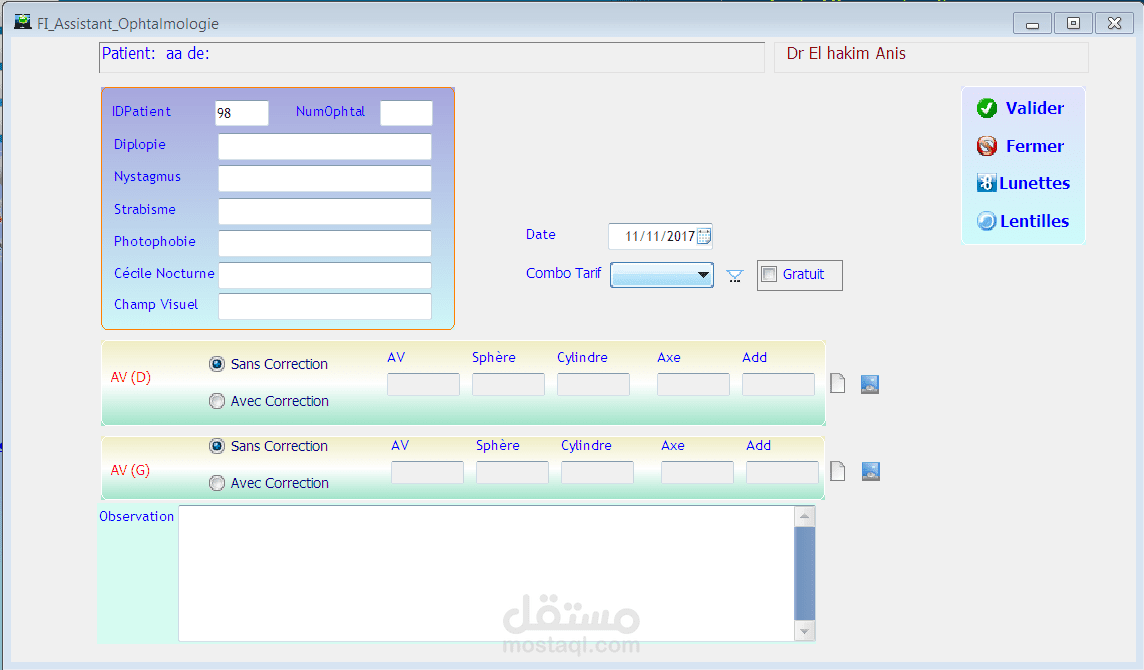The image size is (1144, 670).
Task: Click the Champ Visuel input field
Action: (x=325, y=307)
